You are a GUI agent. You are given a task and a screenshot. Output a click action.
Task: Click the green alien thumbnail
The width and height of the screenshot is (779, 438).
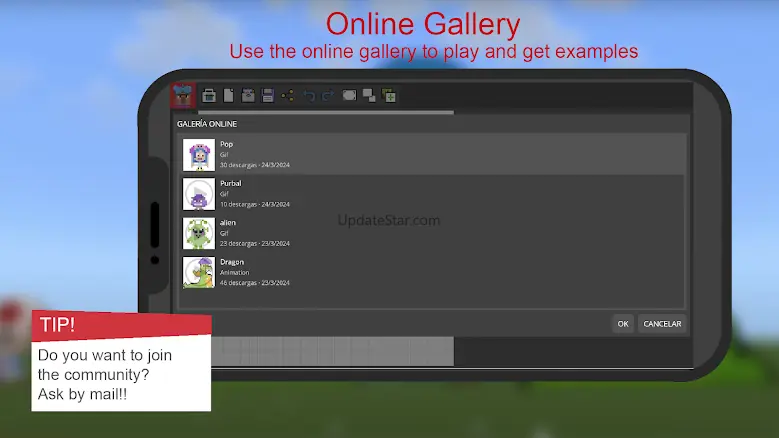point(199,233)
